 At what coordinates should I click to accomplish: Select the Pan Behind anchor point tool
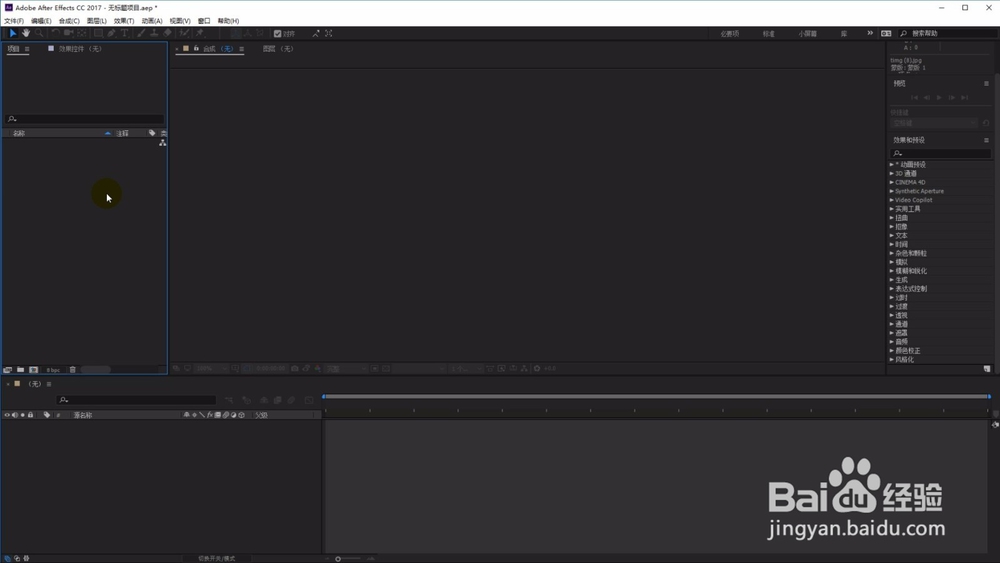pyautogui.click(x=82, y=33)
